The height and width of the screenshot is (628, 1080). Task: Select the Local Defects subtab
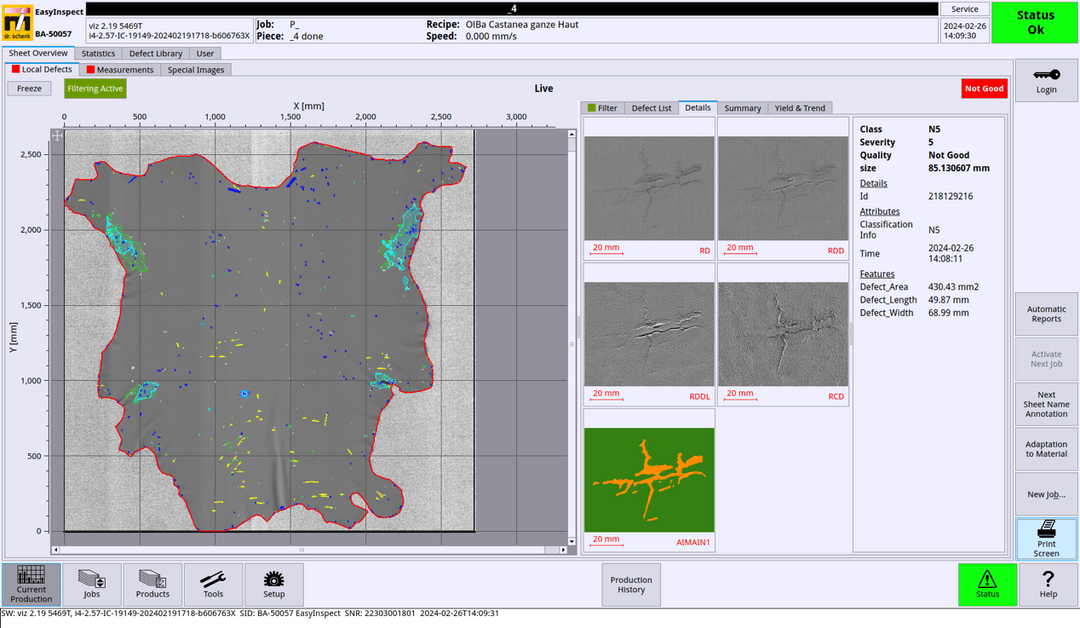pos(42,70)
